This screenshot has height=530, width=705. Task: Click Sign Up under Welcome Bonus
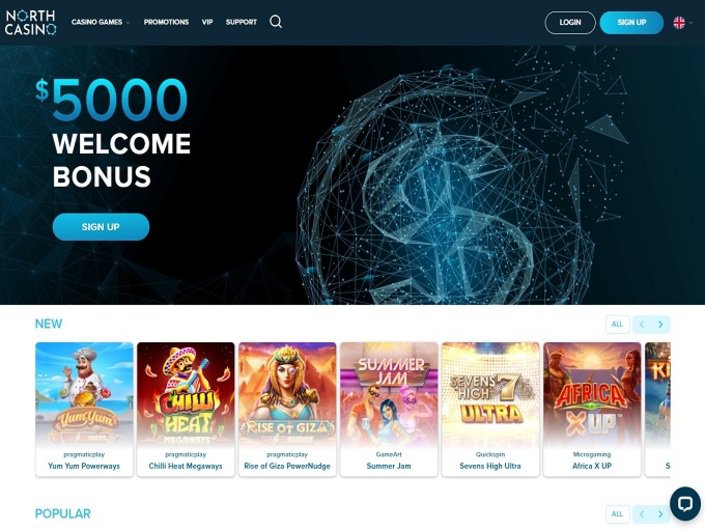(x=101, y=227)
